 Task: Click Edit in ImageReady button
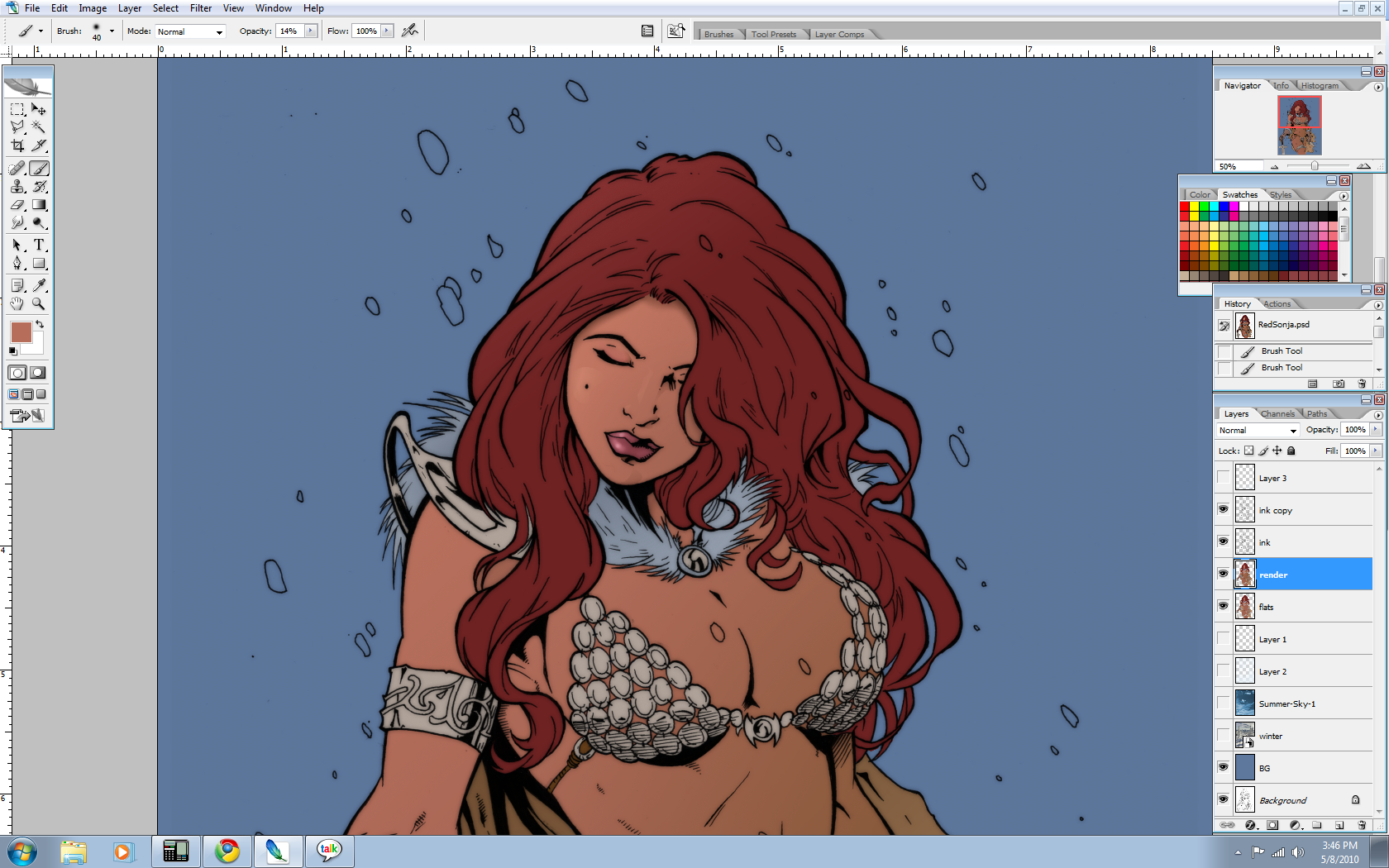[27, 415]
